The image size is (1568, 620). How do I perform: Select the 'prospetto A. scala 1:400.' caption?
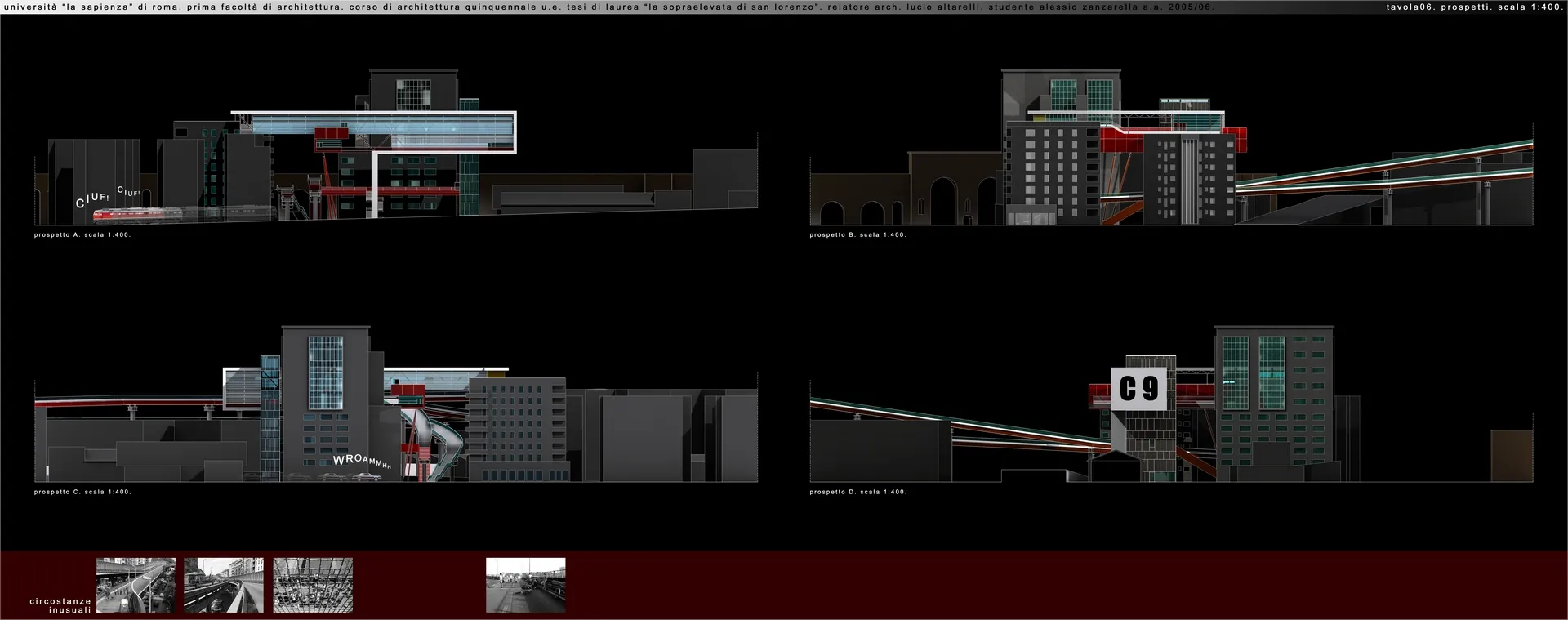coord(82,235)
